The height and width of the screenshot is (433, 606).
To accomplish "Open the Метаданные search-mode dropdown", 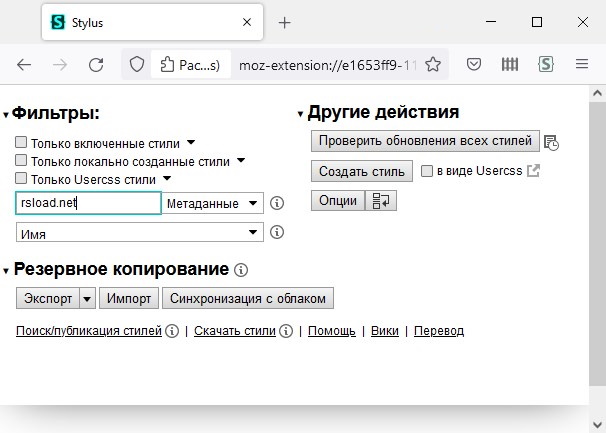I will 213,203.
